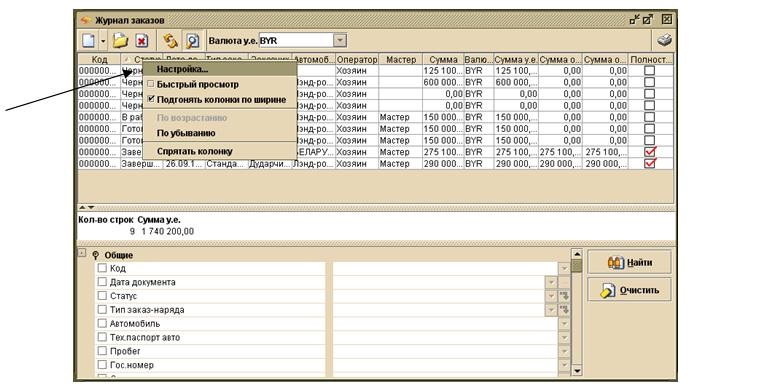The width and height of the screenshot is (774, 390).
Task: Refresh the order journal list
Action: pyautogui.click(x=171, y=40)
